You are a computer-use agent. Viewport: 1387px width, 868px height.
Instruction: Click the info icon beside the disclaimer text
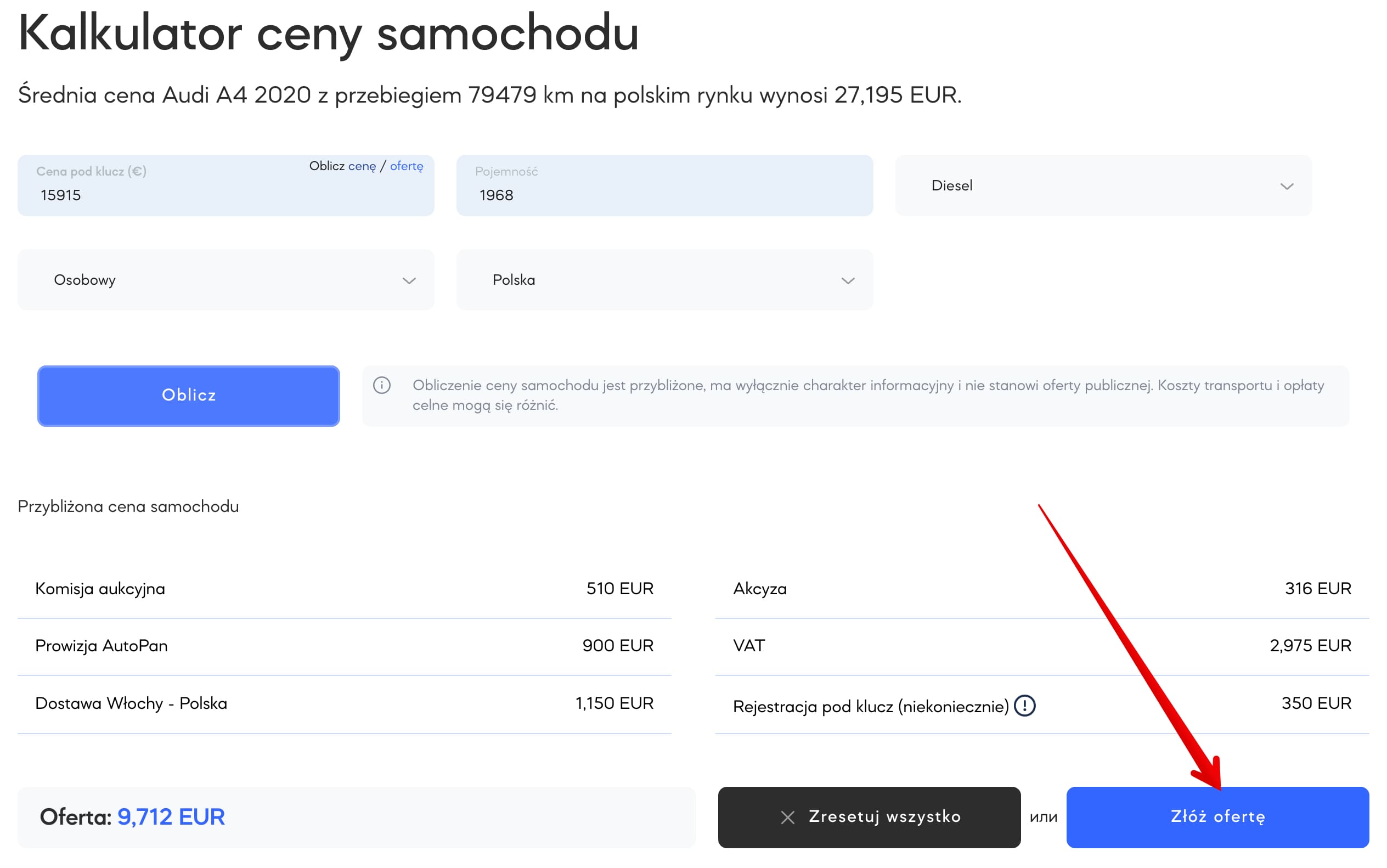pos(382,385)
